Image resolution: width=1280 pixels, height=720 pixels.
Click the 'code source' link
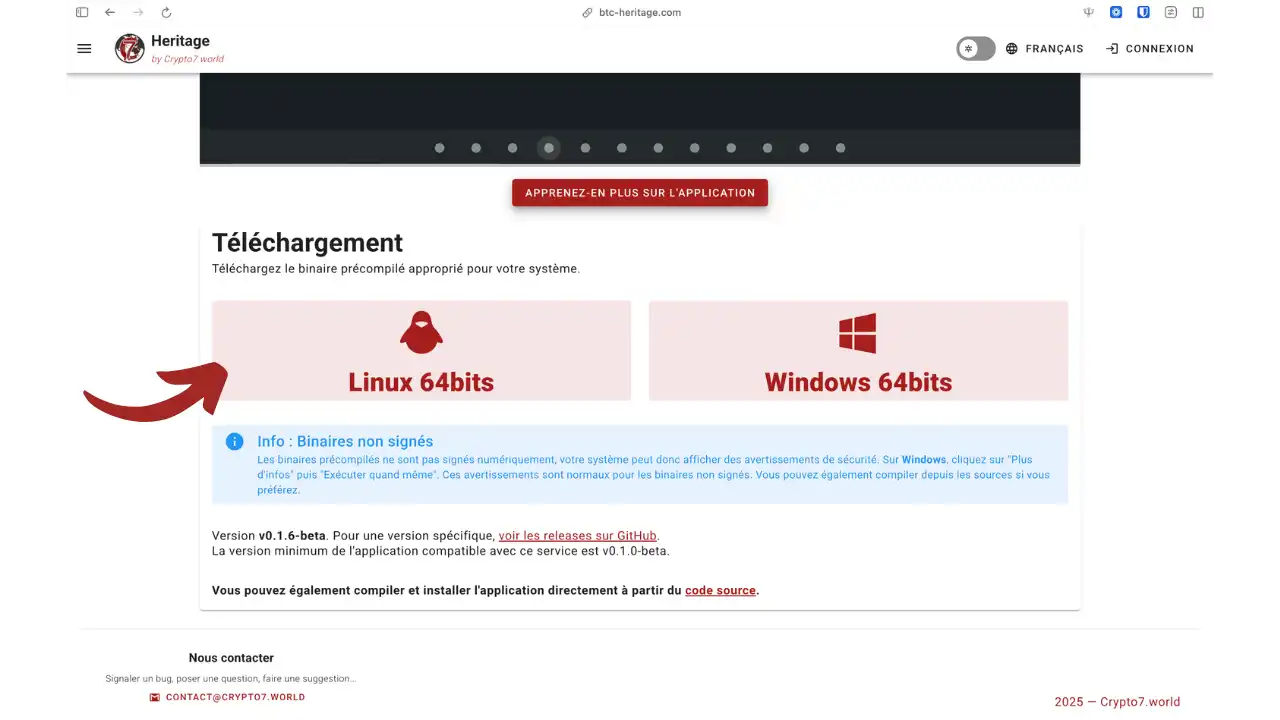point(720,590)
